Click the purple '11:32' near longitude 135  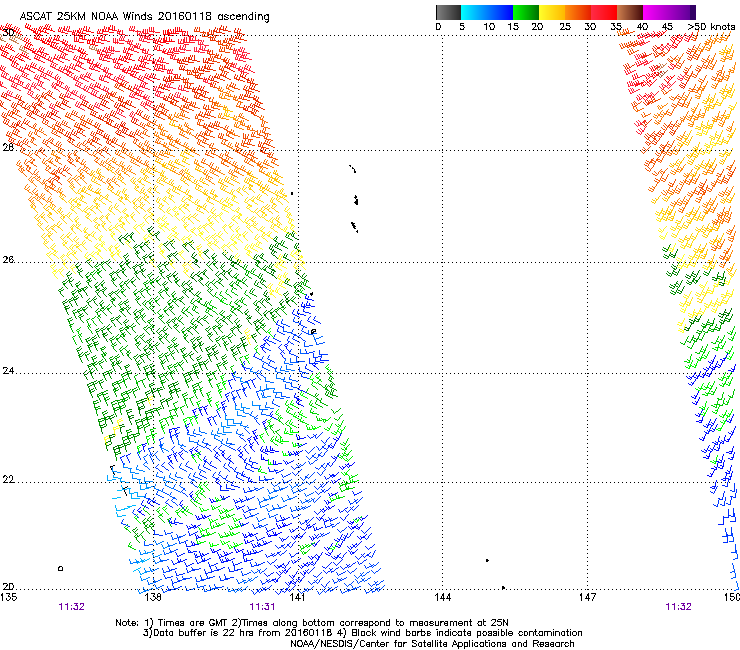pos(71,607)
